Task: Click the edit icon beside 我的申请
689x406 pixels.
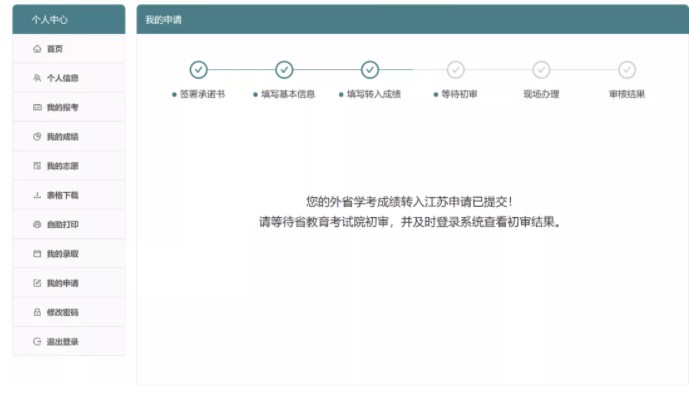Action: pyautogui.click(x=37, y=283)
